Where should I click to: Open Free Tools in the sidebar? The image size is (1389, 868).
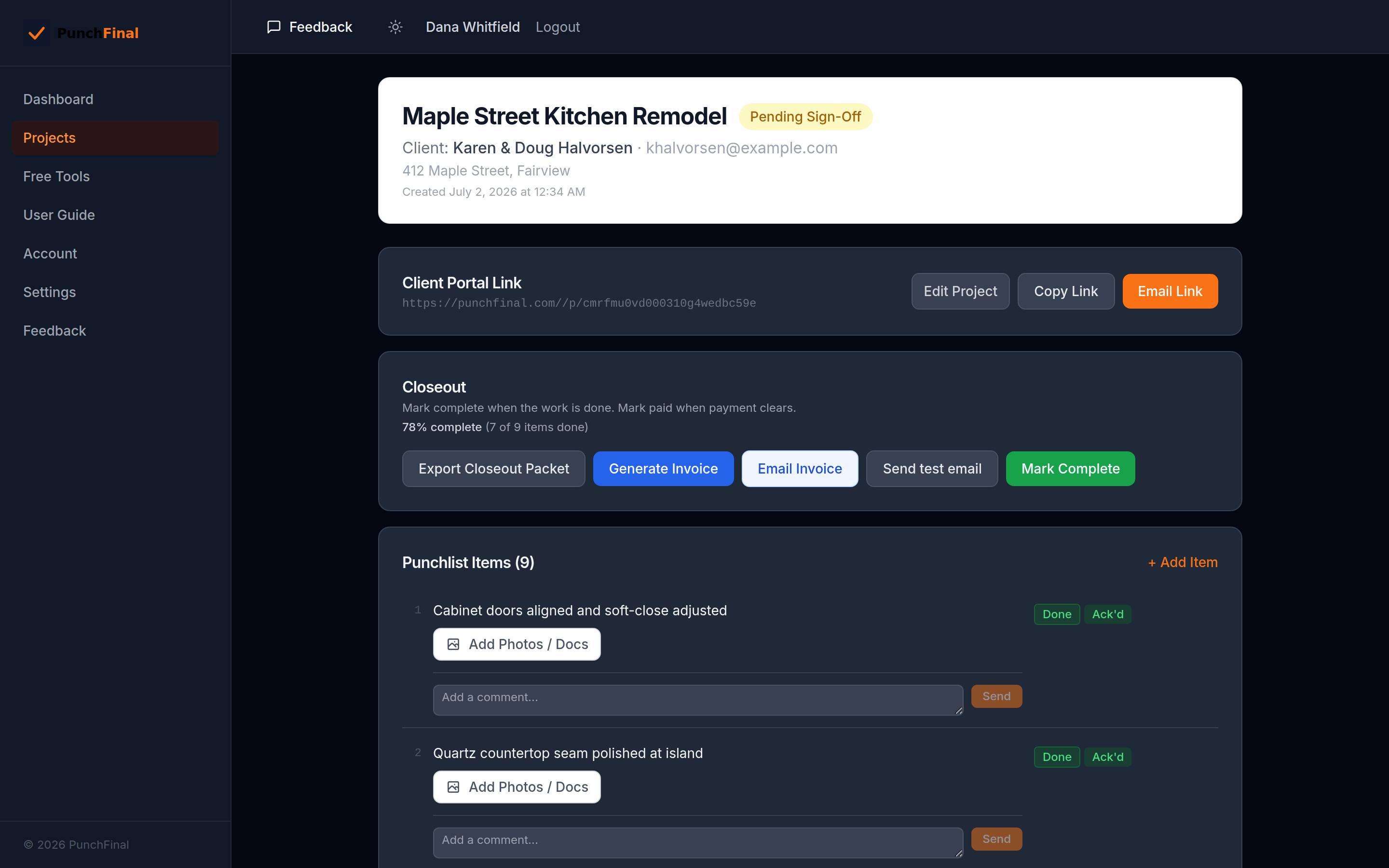pyautogui.click(x=115, y=176)
